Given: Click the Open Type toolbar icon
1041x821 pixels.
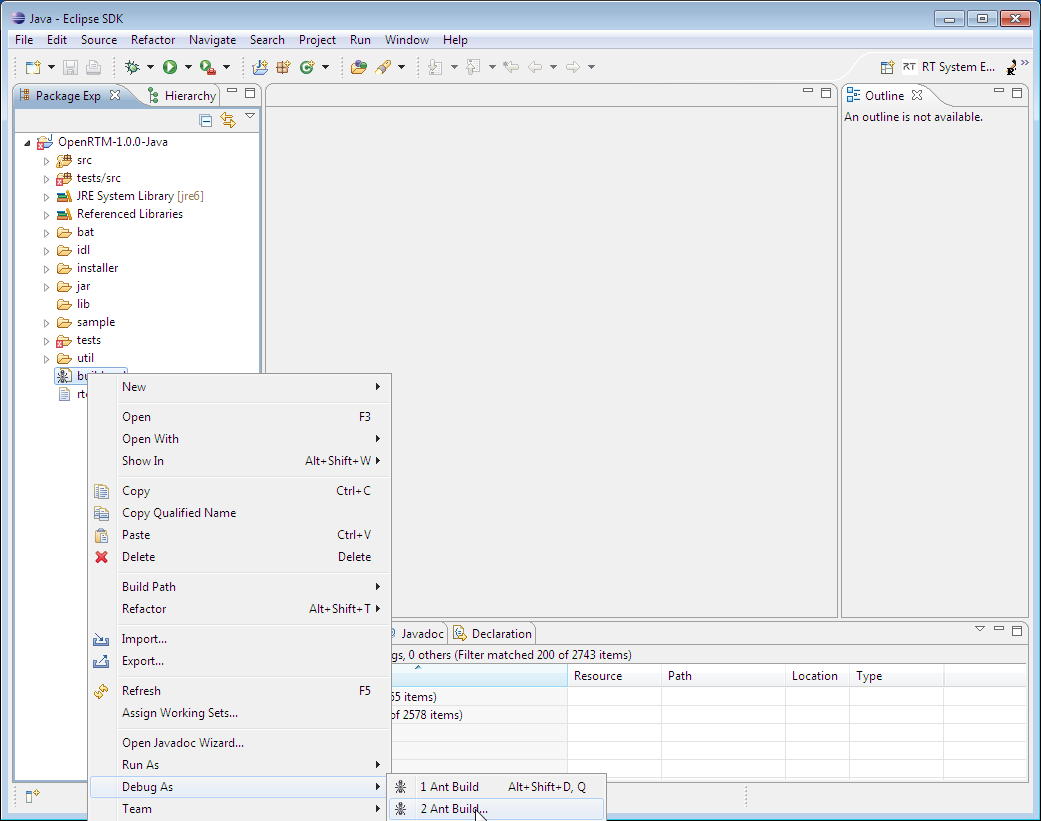Looking at the screenshot, I should pos(359,67).
